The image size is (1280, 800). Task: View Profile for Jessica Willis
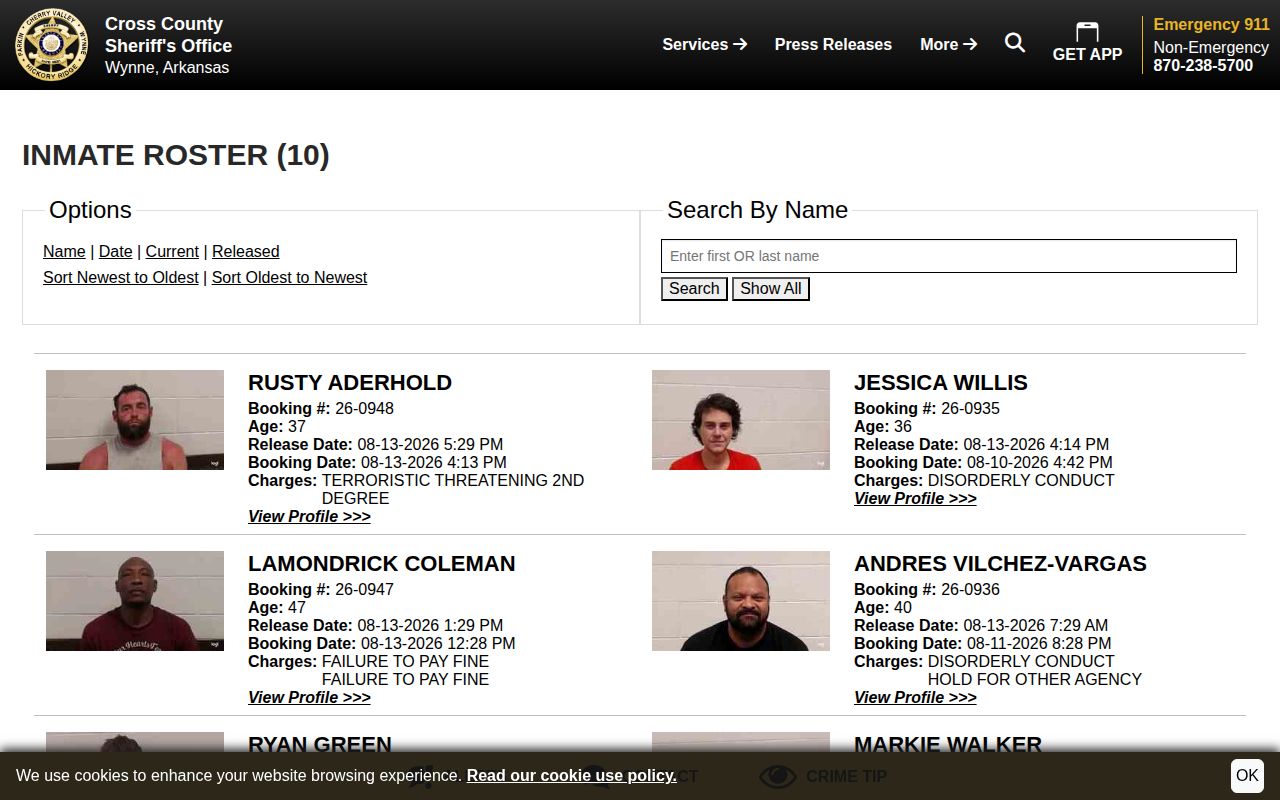click(915, 499)
